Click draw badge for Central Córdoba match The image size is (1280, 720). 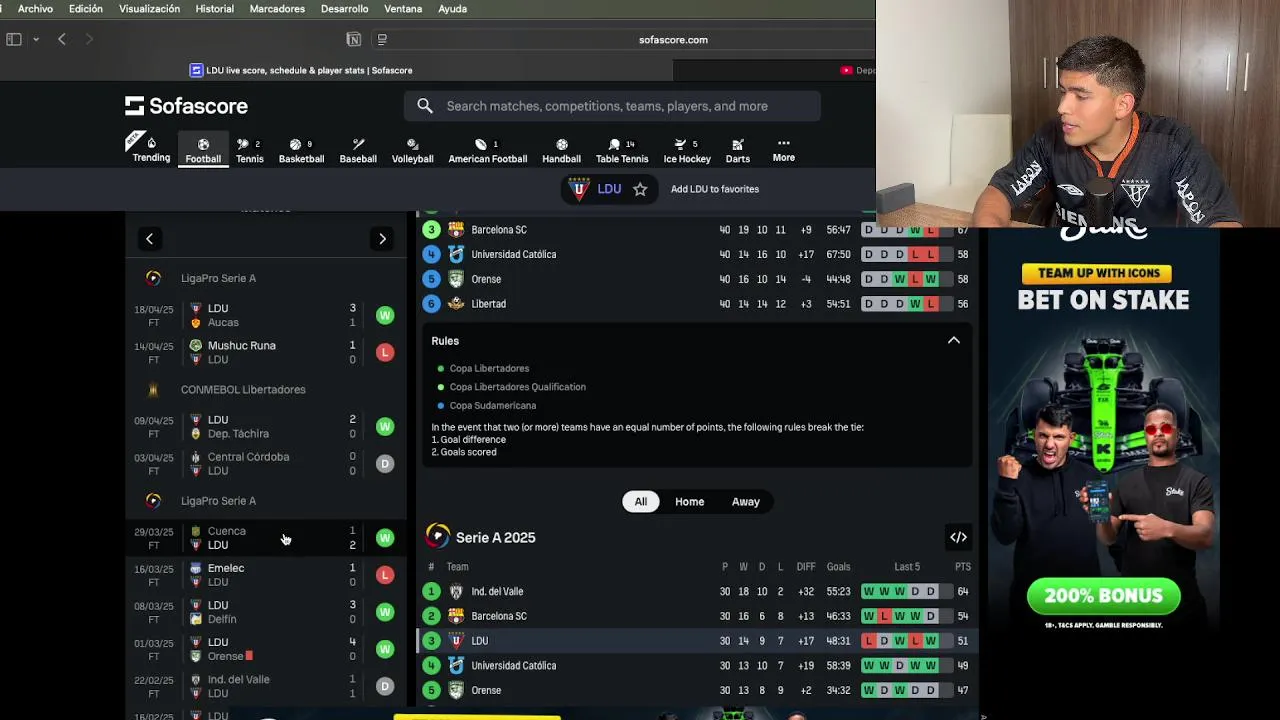(x=385, y=464)
